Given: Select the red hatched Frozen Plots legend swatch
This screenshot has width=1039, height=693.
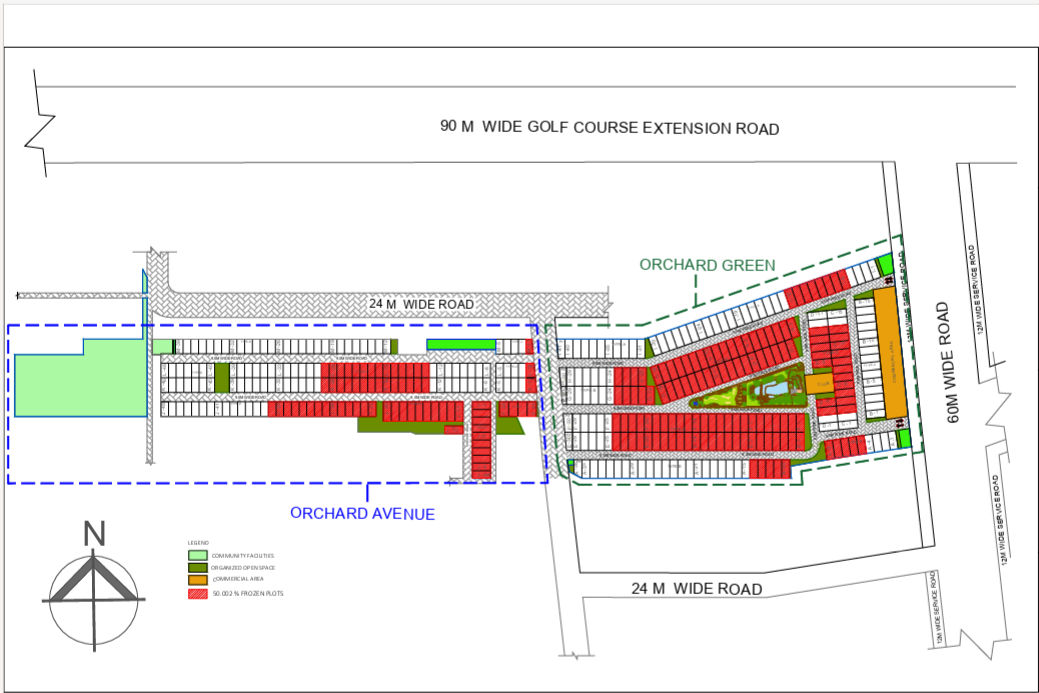Looking at the screenshot, I should point(197,593).
